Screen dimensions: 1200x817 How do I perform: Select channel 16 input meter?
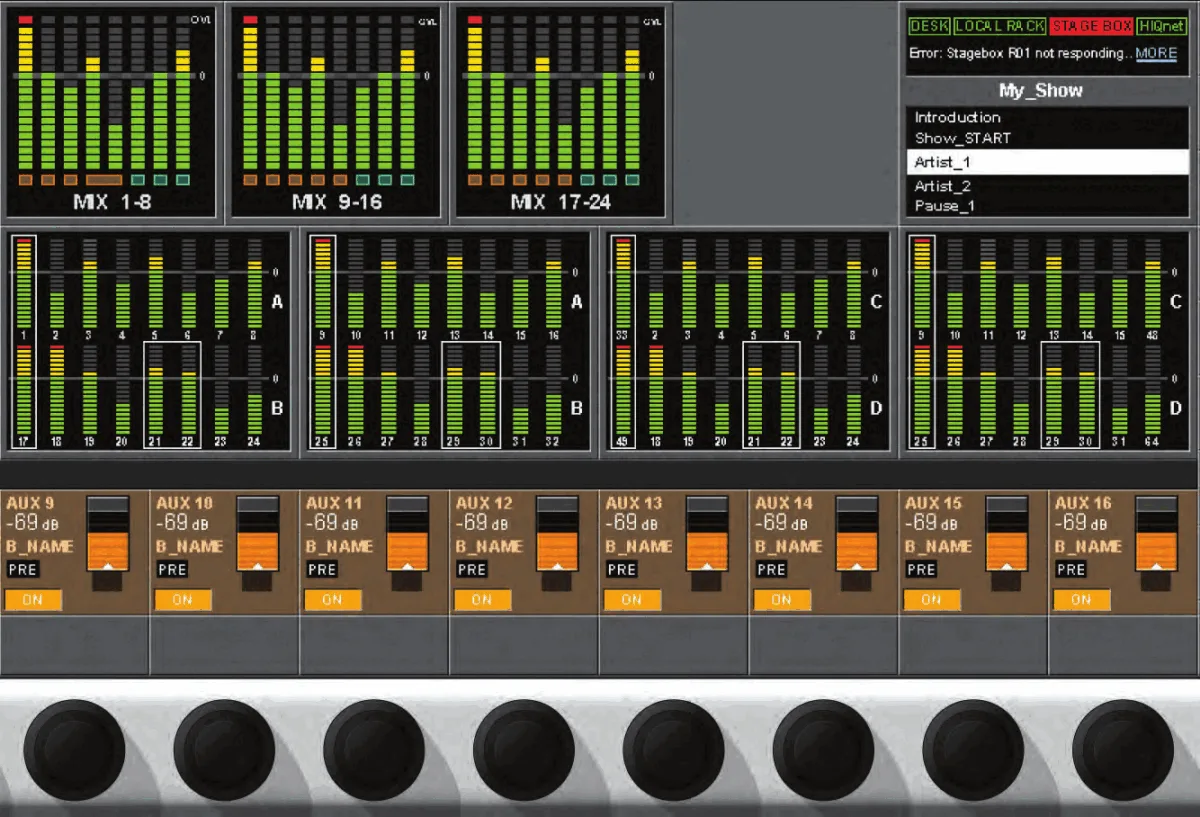(x=553, y=291)
